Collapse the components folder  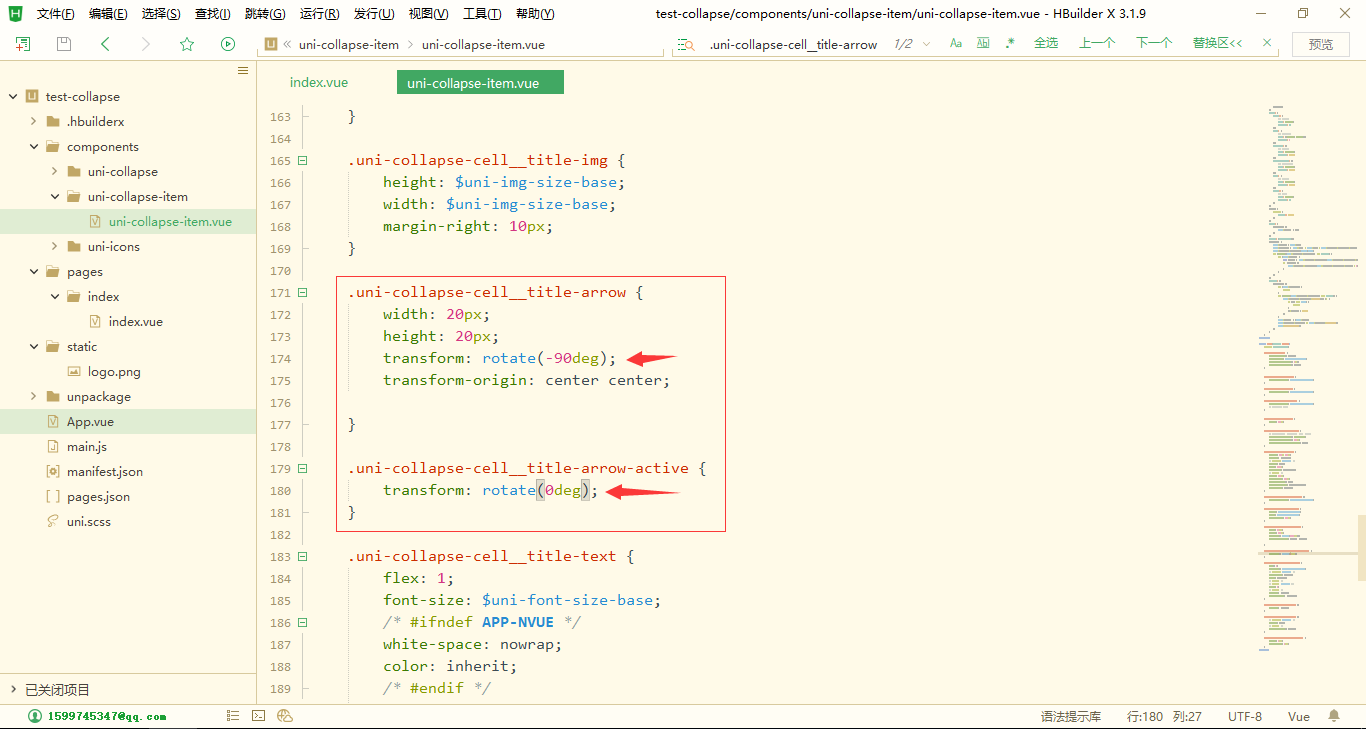coord(33,146)
